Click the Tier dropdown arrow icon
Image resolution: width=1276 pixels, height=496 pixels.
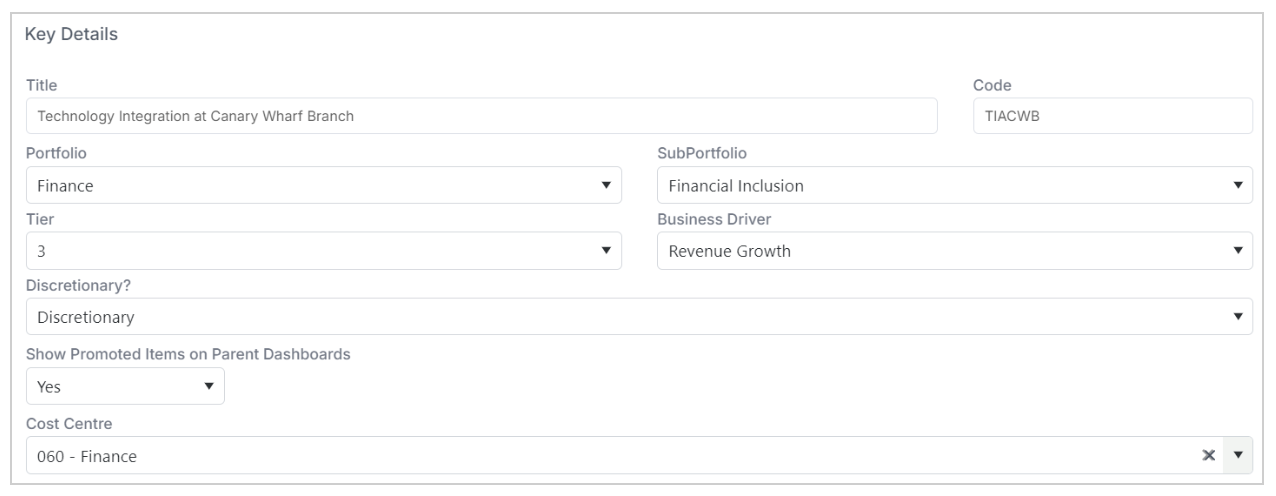[x=605, y=251]
